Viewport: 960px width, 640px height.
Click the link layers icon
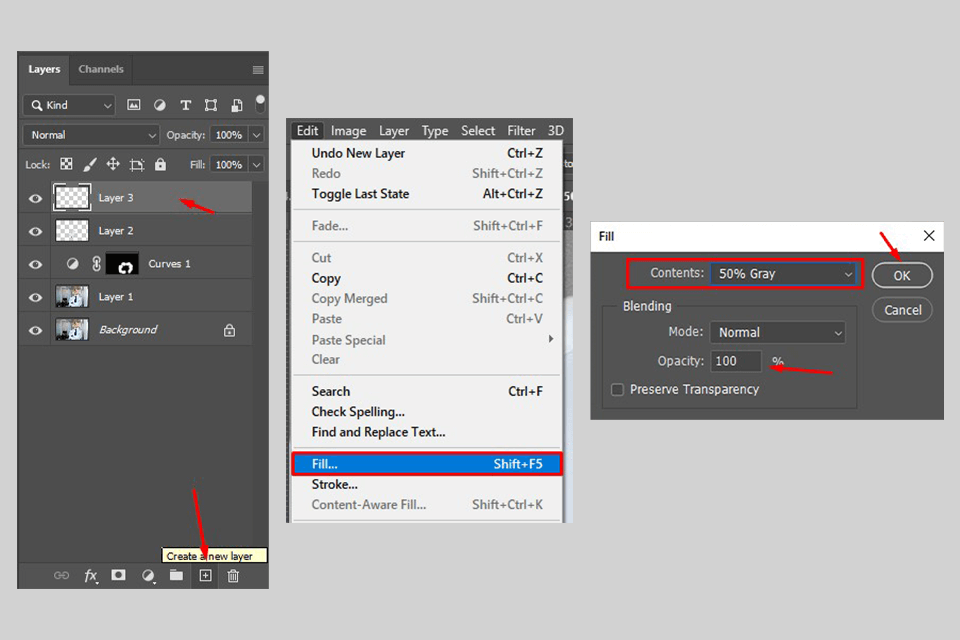(x=61, y=575)
